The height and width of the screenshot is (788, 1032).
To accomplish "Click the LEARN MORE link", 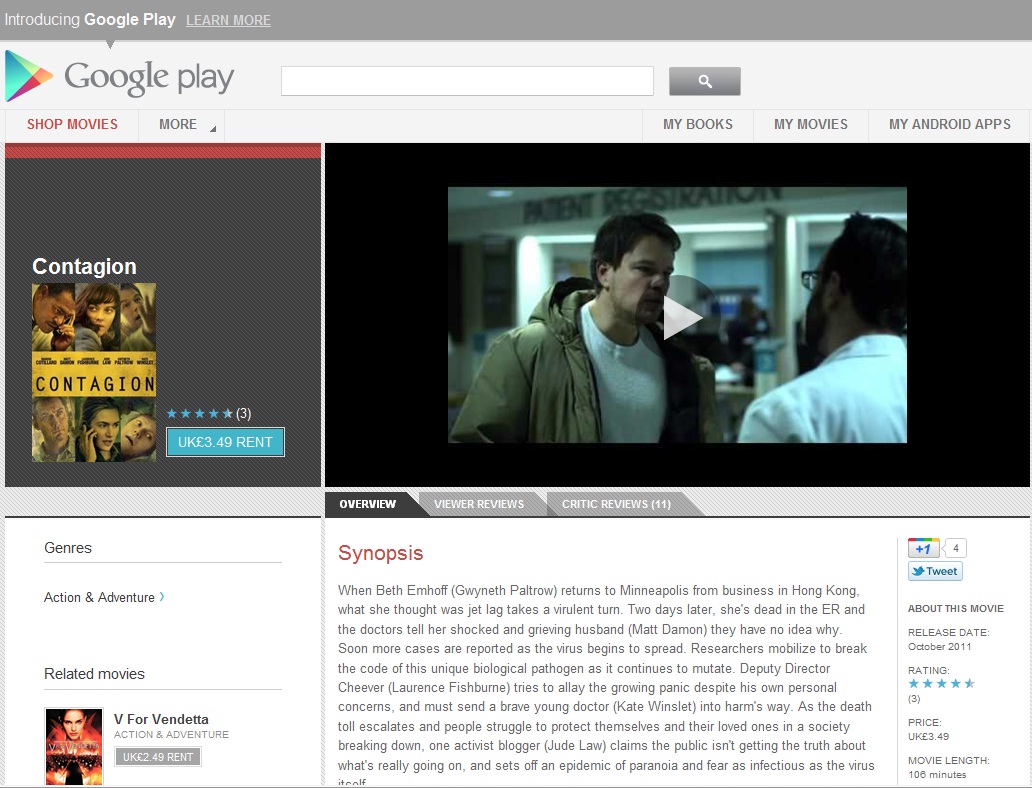I will click(228, 20).
